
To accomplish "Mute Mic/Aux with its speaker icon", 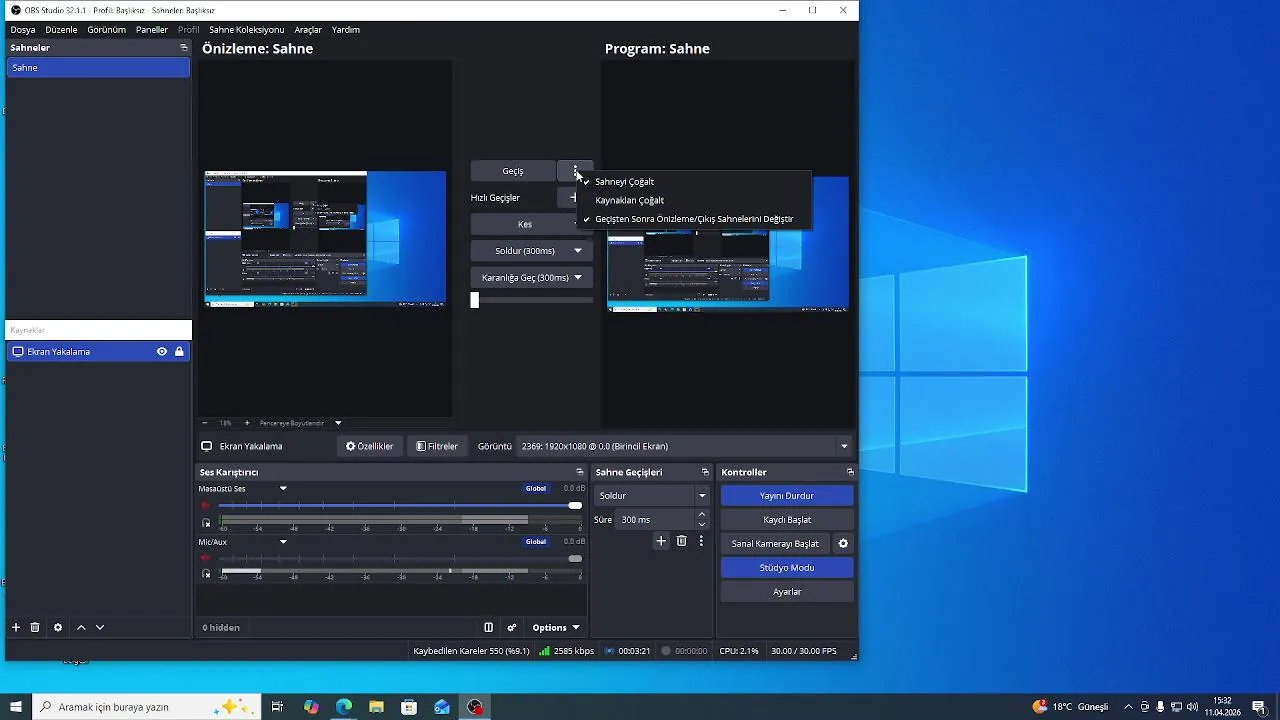I will click(206, 558).
